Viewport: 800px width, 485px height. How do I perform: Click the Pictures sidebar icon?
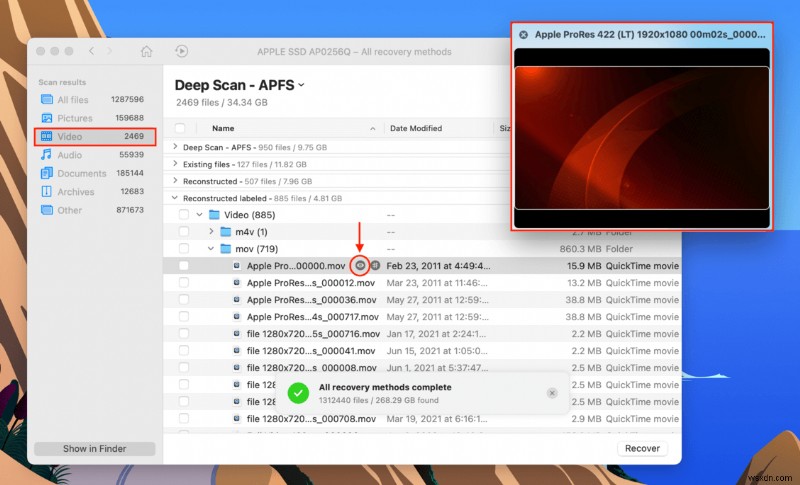click(x=46, y=118)
